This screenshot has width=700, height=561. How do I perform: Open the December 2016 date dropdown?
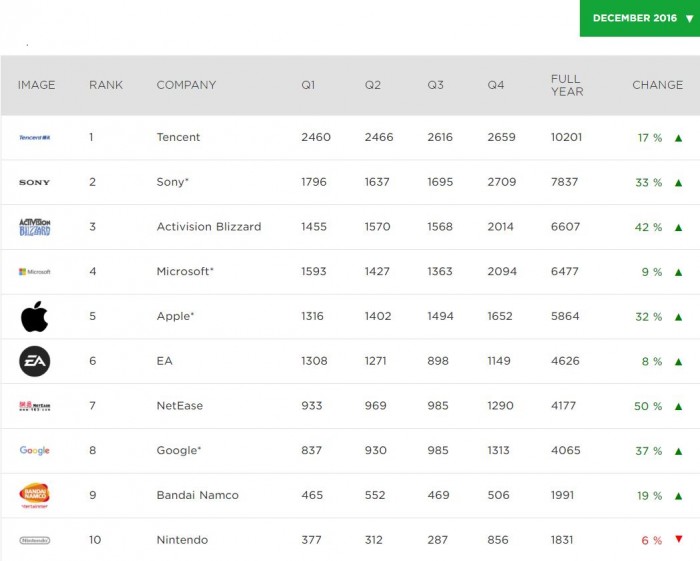coord(640,18)
